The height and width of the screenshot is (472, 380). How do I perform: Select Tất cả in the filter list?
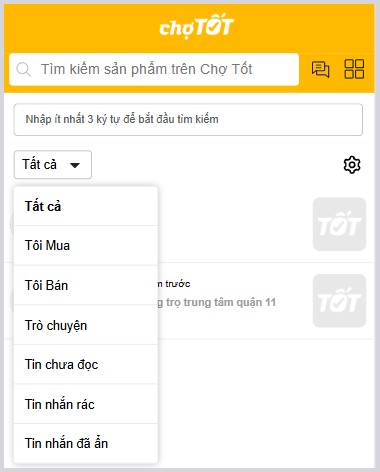click(x=86, y=206)
